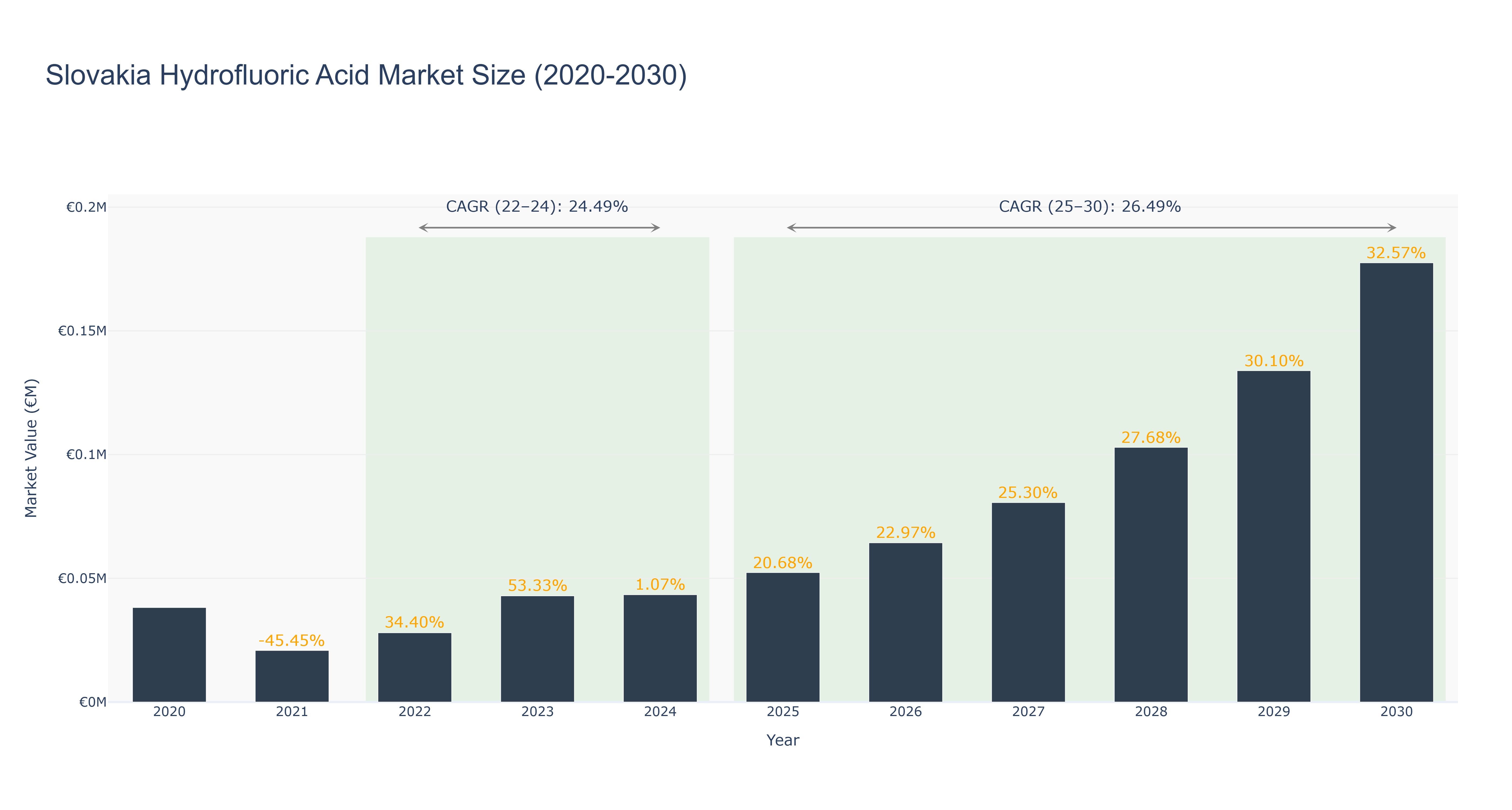
Task: Click the chart title text
Action: coord(366,75)
